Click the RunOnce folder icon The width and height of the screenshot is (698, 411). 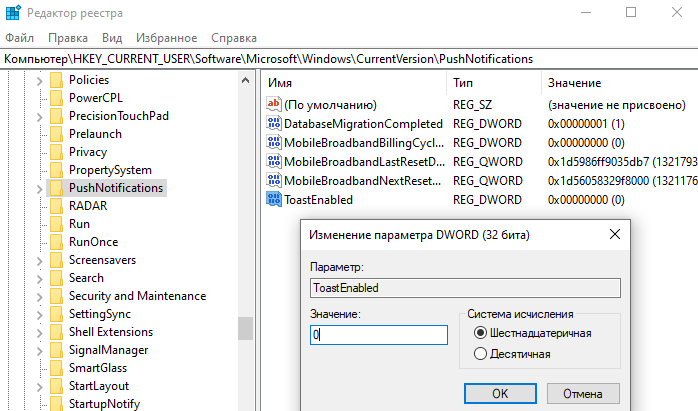57,242
